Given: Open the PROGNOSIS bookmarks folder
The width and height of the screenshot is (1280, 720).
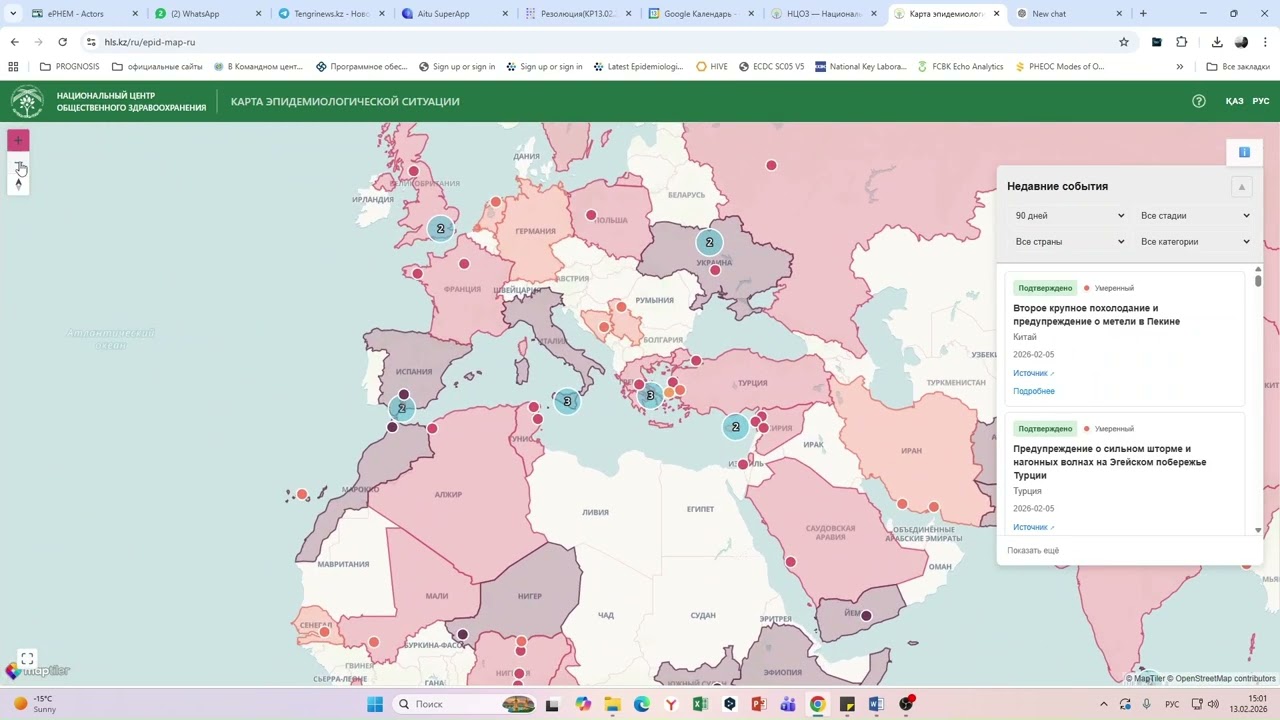Looking at the screenshot, I should click(x=69, y=67).
